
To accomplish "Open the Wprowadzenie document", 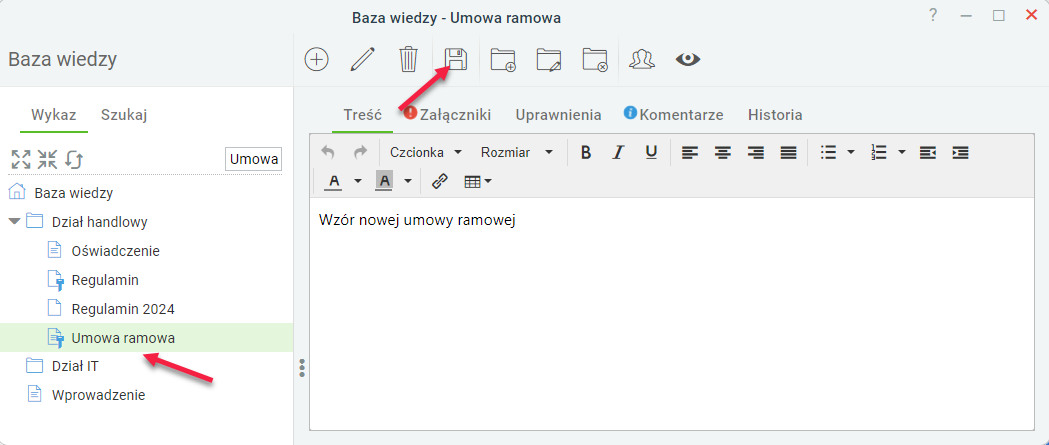I will 98,395.
